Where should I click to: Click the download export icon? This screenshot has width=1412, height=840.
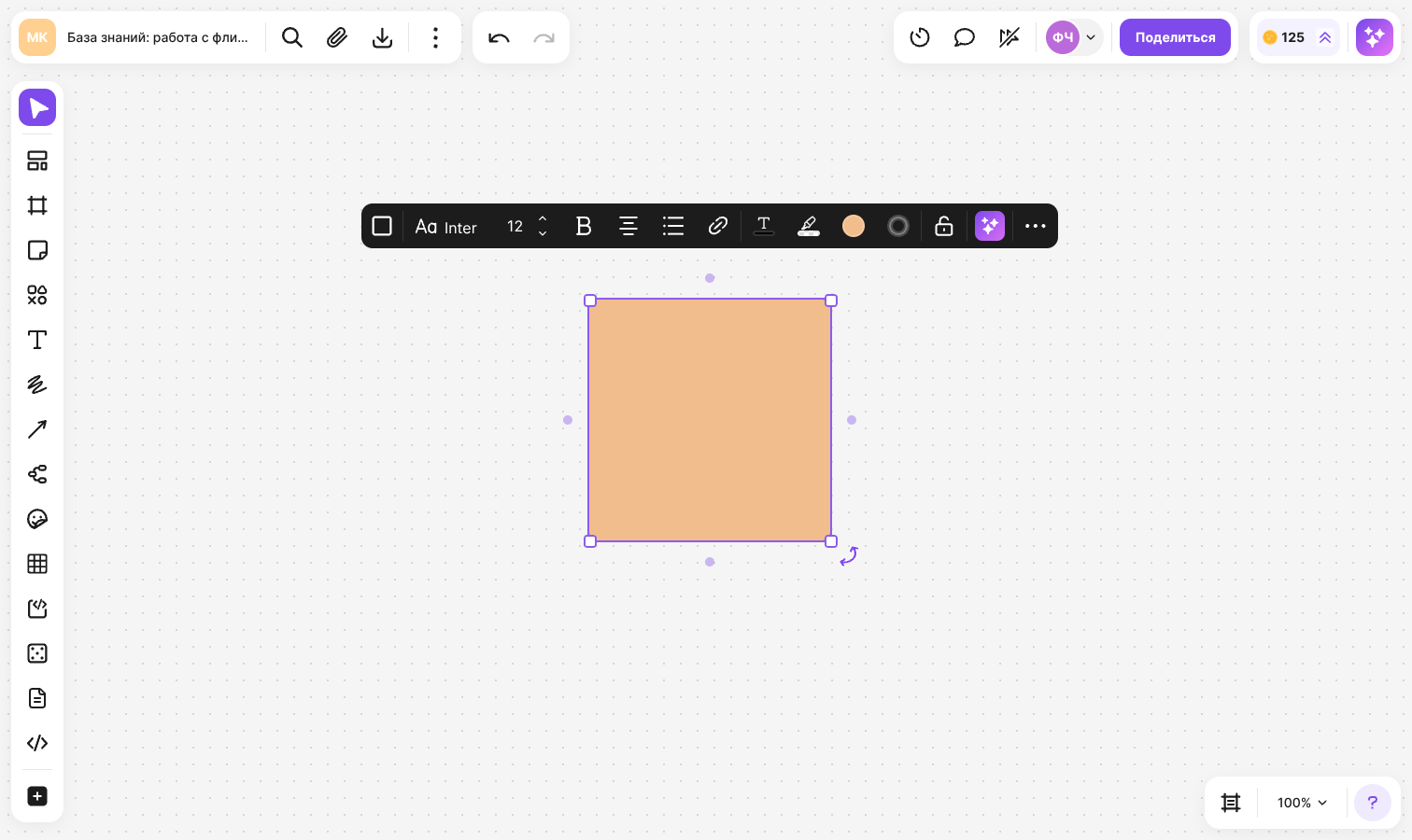382,37
